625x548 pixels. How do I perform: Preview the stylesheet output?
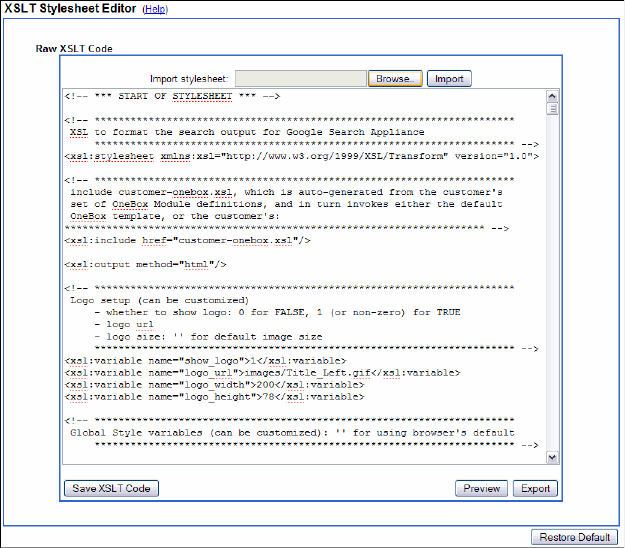(482, 488)
